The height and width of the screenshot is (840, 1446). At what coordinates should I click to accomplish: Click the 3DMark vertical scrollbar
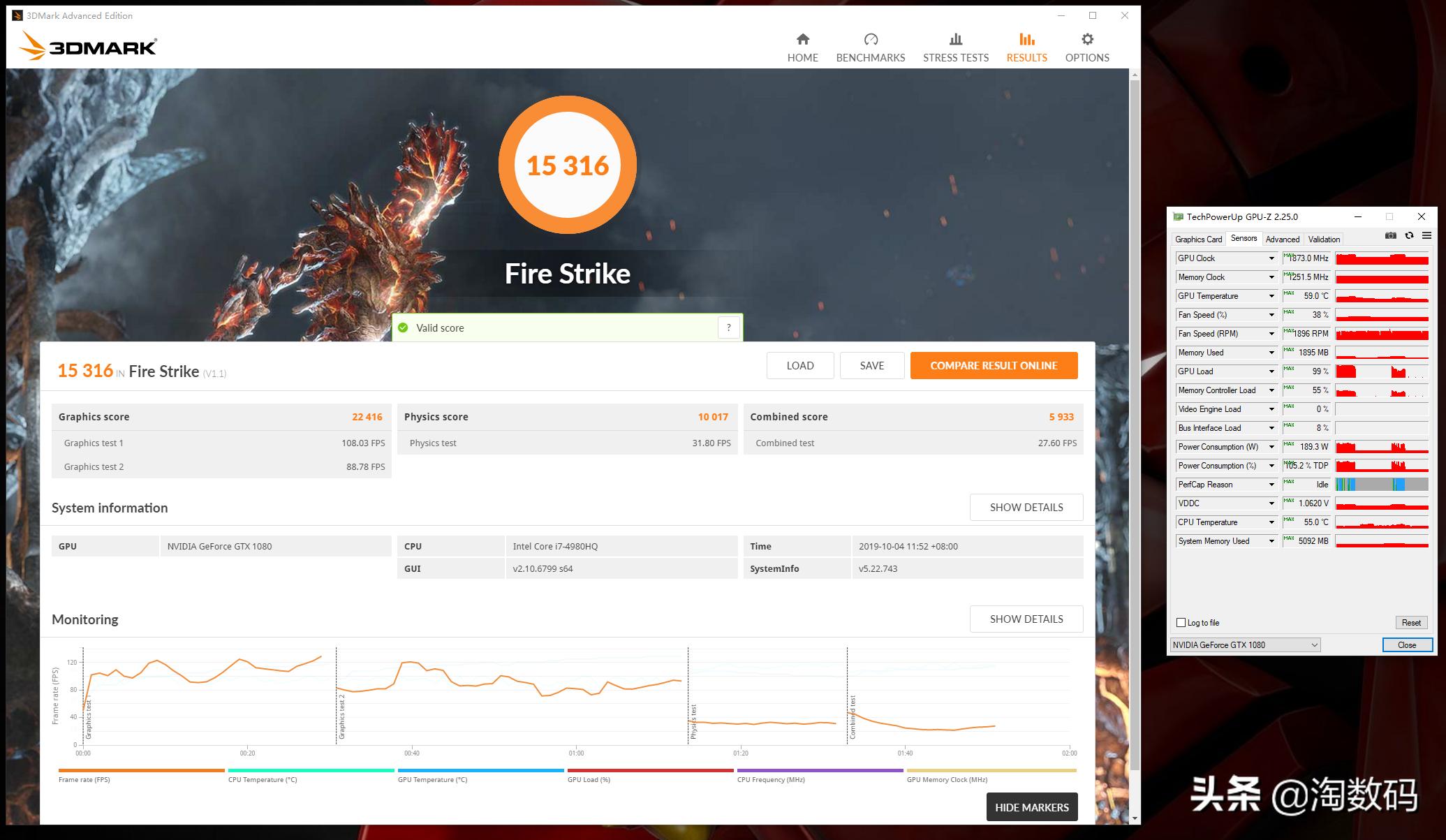tap(1135, 419)
